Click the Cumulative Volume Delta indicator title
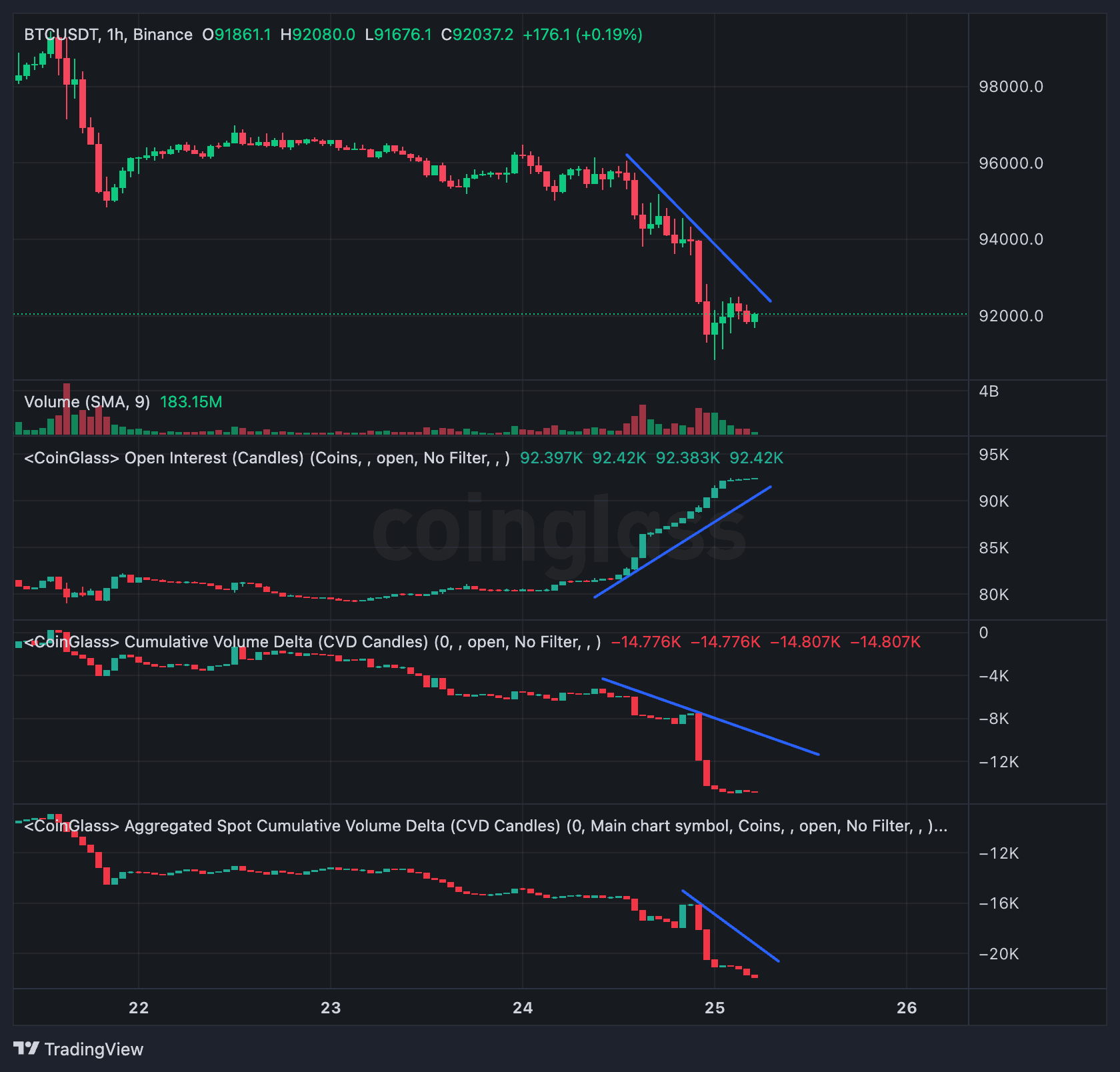The width and height of the screenshot is (1120, 1072). pos(313,642)
